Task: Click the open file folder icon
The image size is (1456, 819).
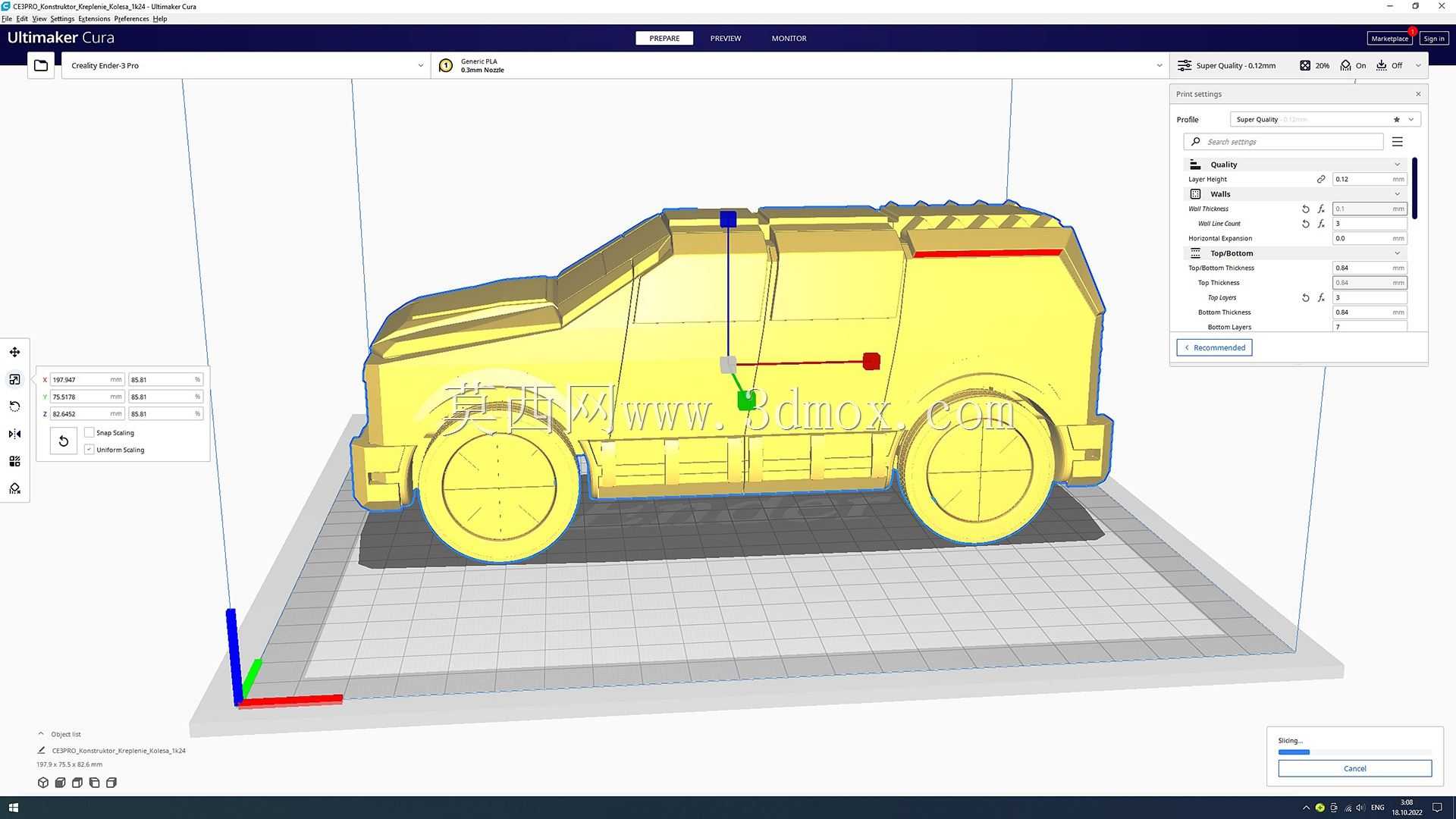Action: click(x=41, y=65)
